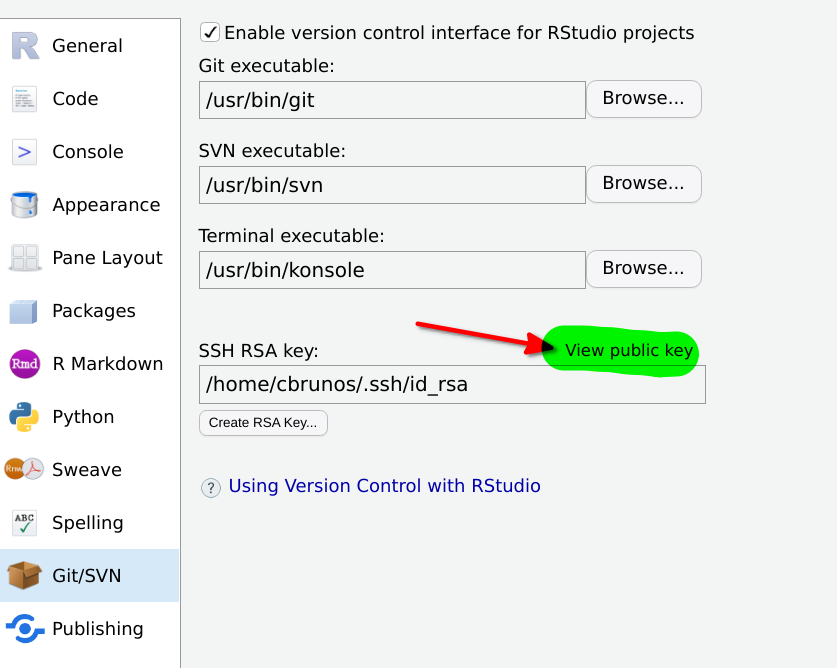Screen dimensions: 837x668
Task: Select the Git/SVN category
Action: click(x=90, y=576)
